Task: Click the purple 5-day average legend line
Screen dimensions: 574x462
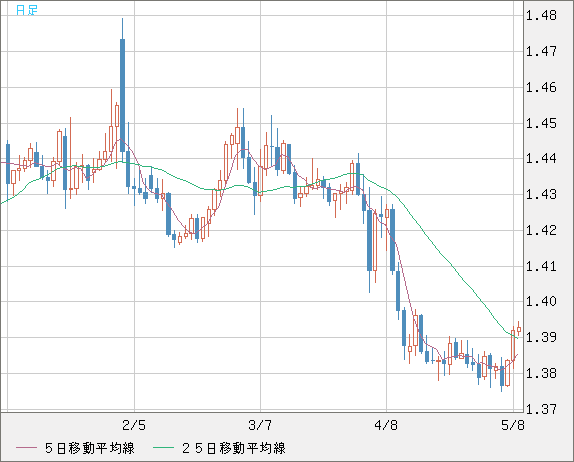Action: [x=26, y=448]
